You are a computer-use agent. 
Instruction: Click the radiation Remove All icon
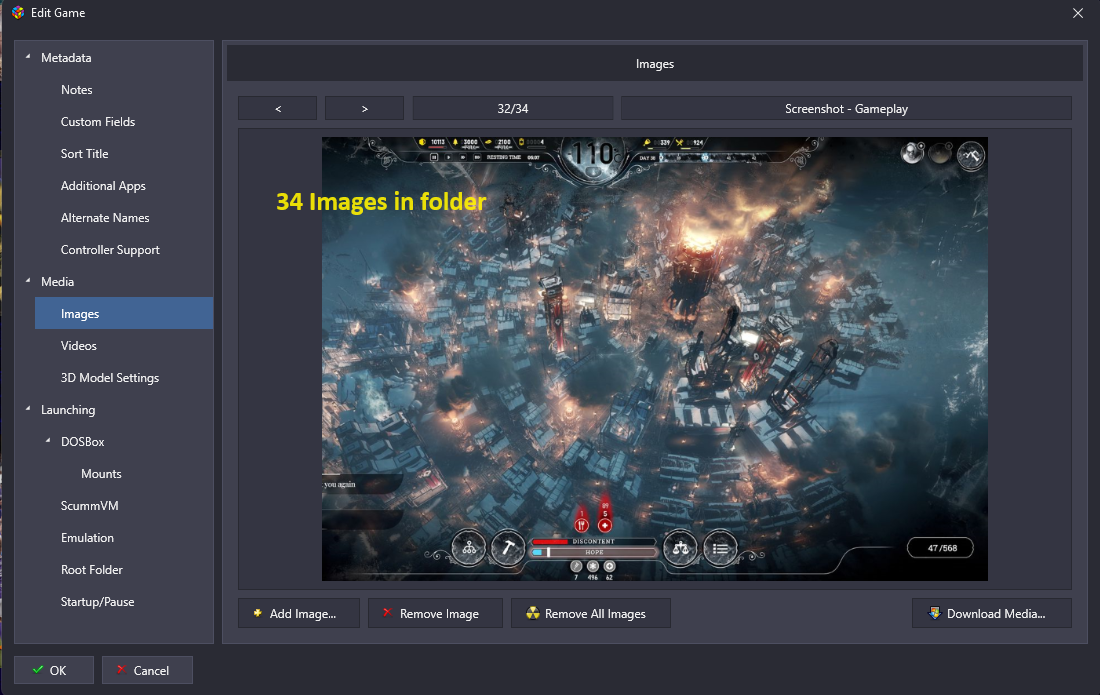533,613
